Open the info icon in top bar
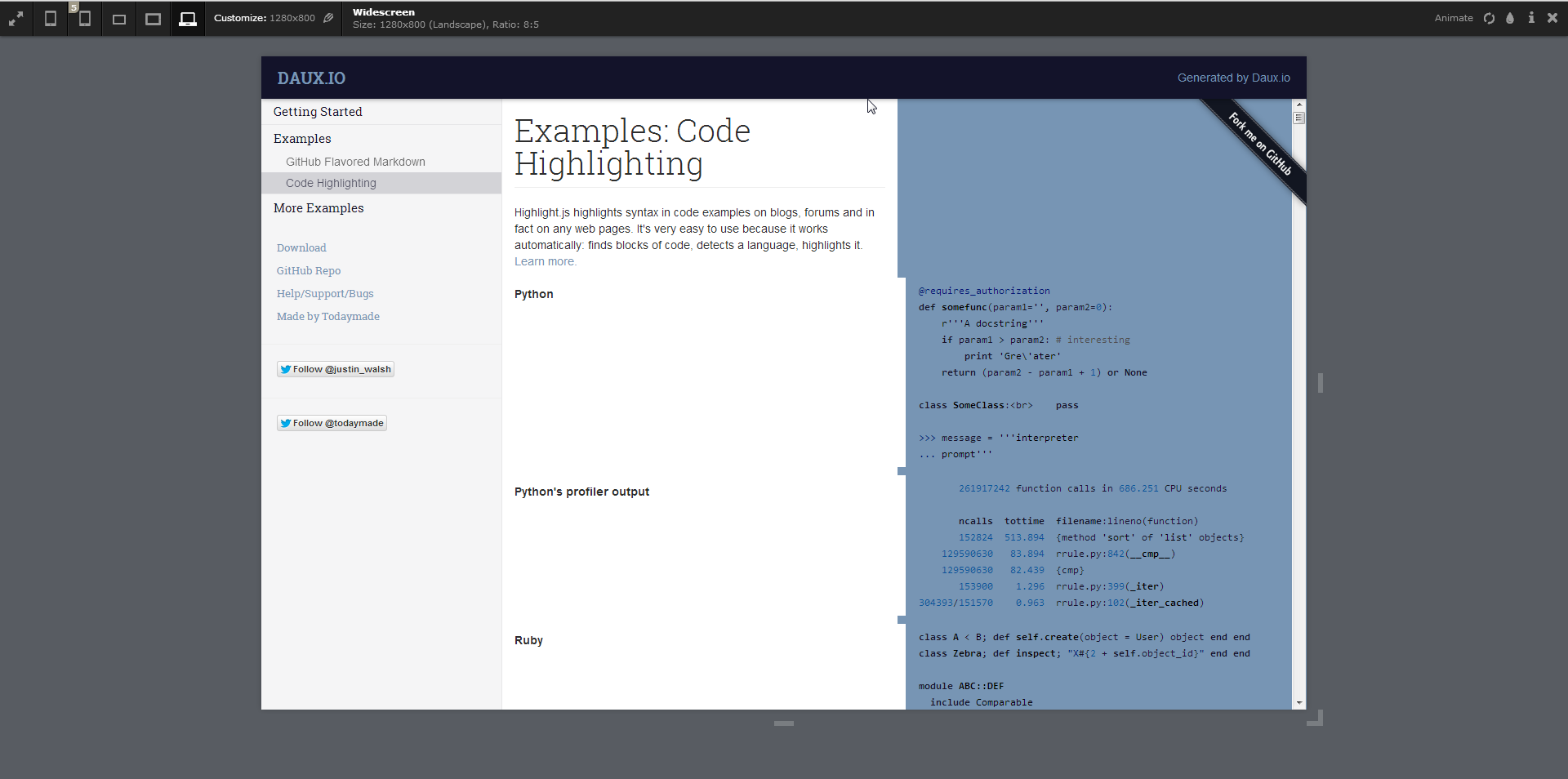The image size is (1568, 779). pyautogui.click(x=1531, y=18)
